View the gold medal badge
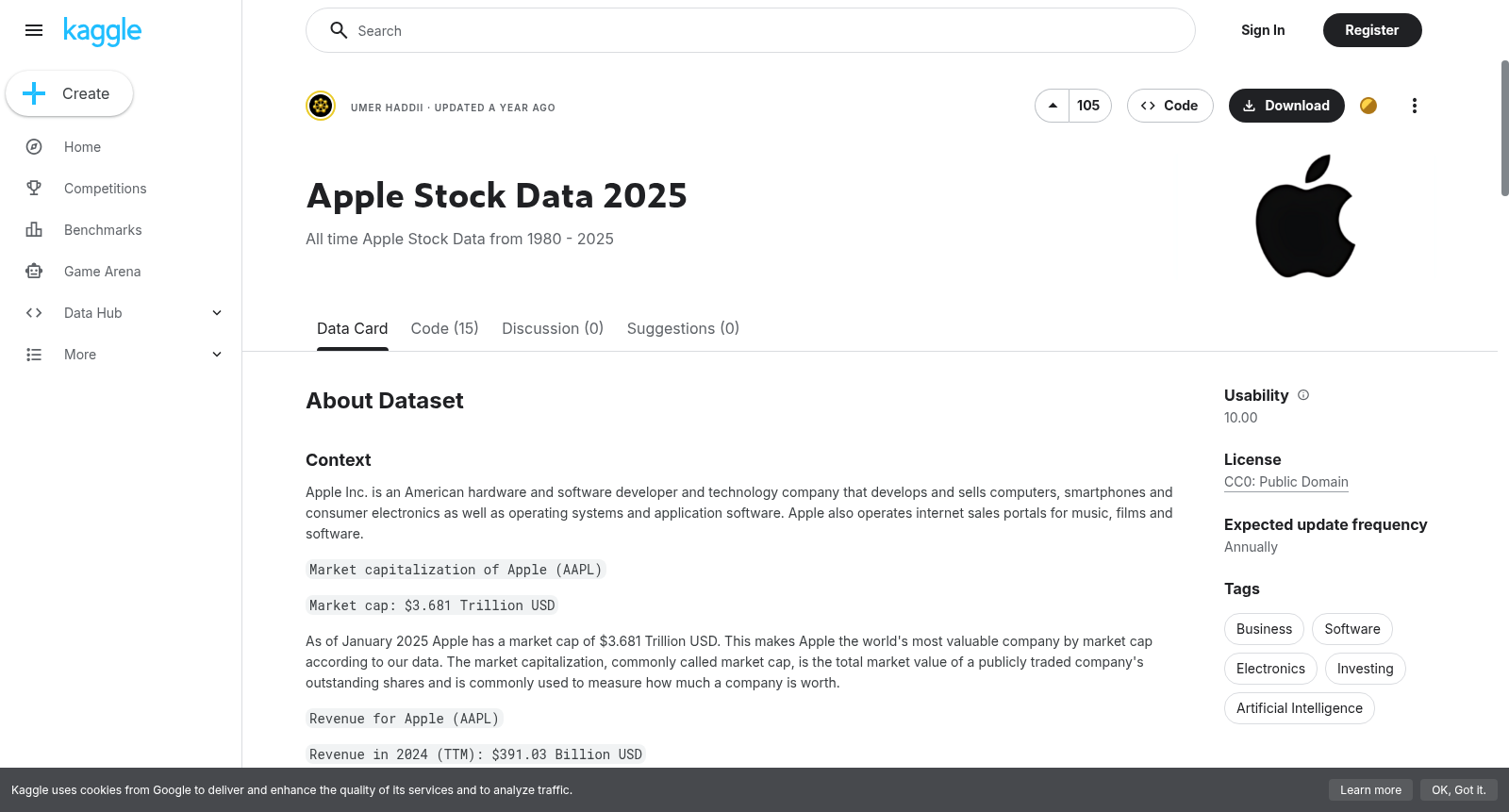This screenshot has width=1509, height=812. [1368, 106]
